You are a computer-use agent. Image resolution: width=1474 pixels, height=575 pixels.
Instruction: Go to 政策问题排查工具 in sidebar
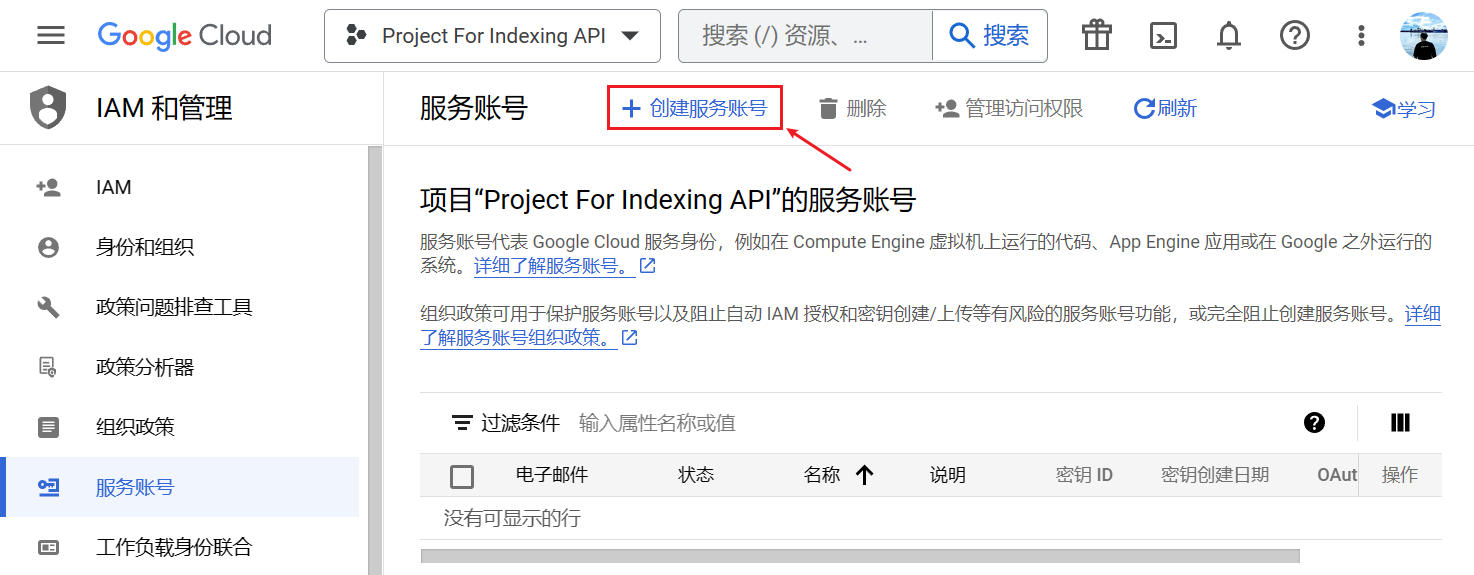click(174, 307)
